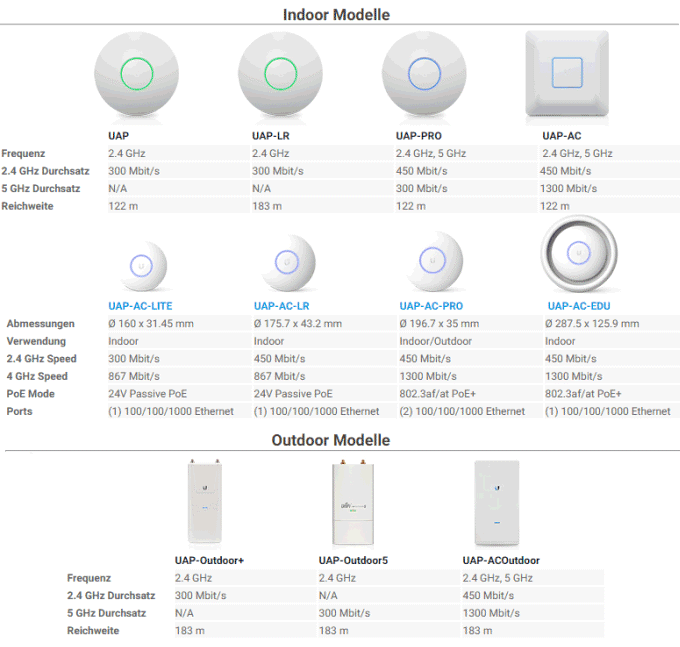The height and width of the screenshot is (647, 680).
Task: Click the Outdoor Modelle heading
Action: [330, 440]
